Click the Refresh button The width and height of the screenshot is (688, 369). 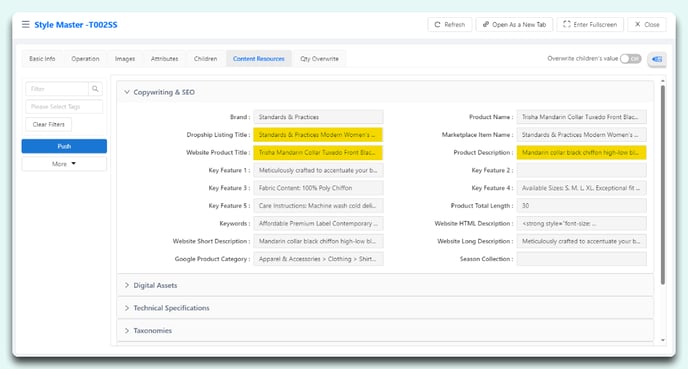(450, 25)
